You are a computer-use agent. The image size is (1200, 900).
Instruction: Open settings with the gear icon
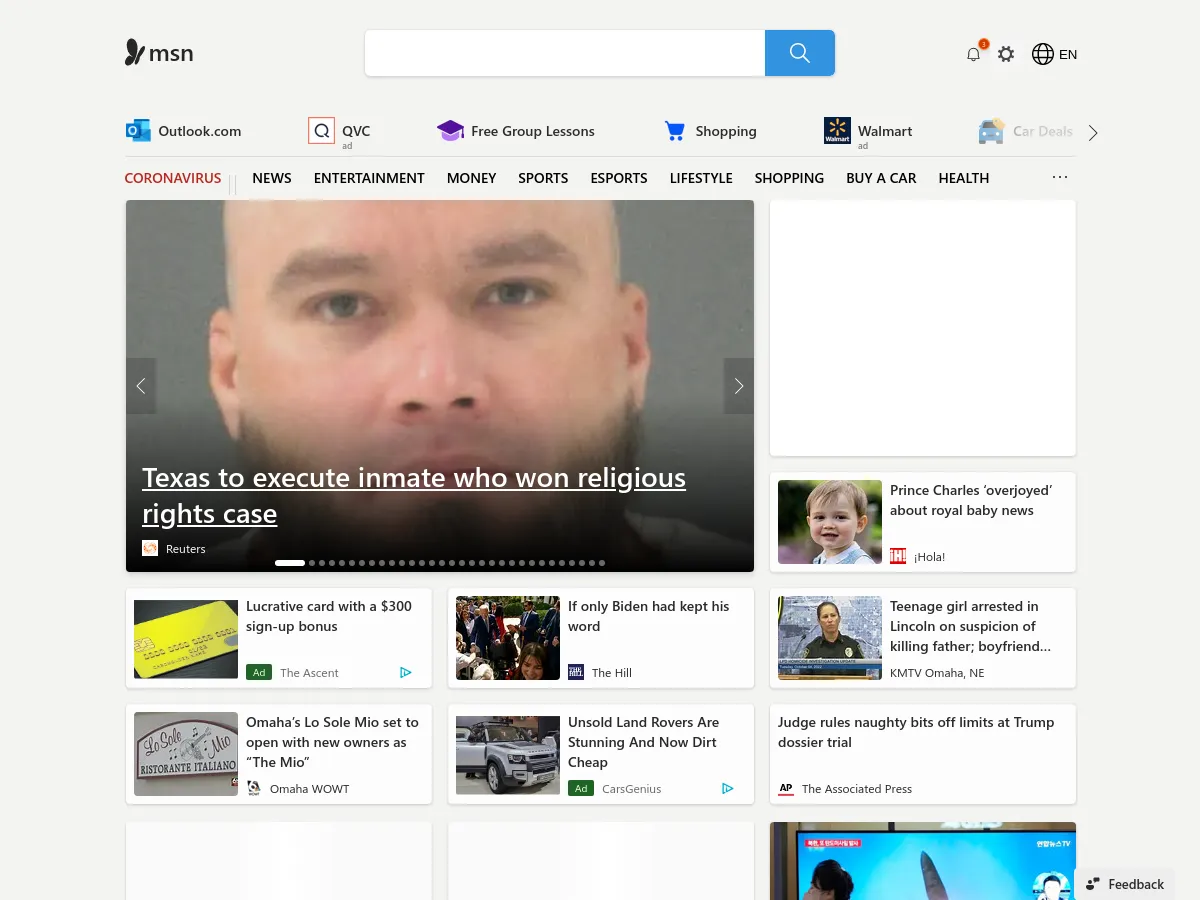(1006, 54)
